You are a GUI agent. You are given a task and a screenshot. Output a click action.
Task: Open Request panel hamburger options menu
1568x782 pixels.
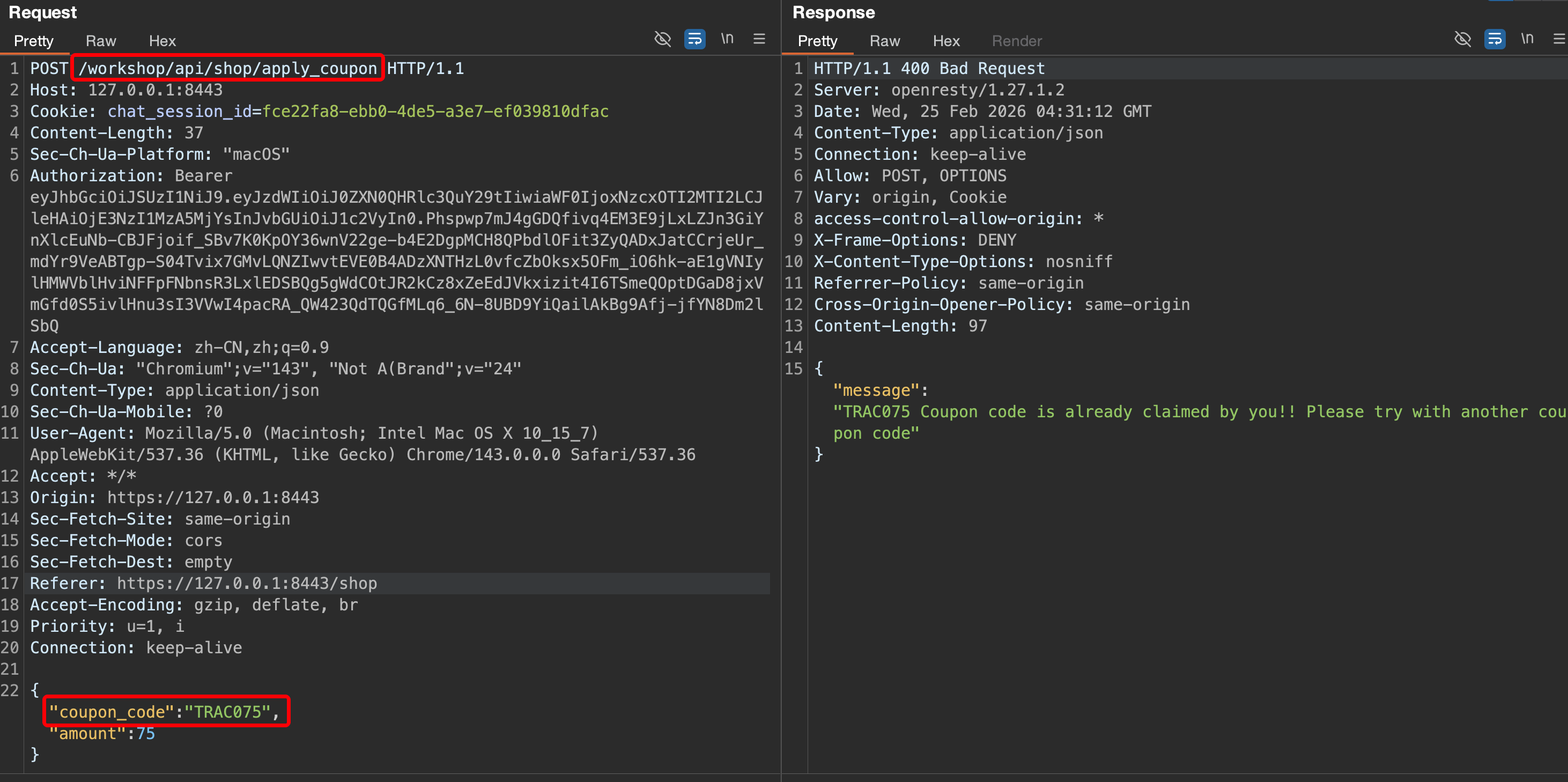(x=759, y=40)
